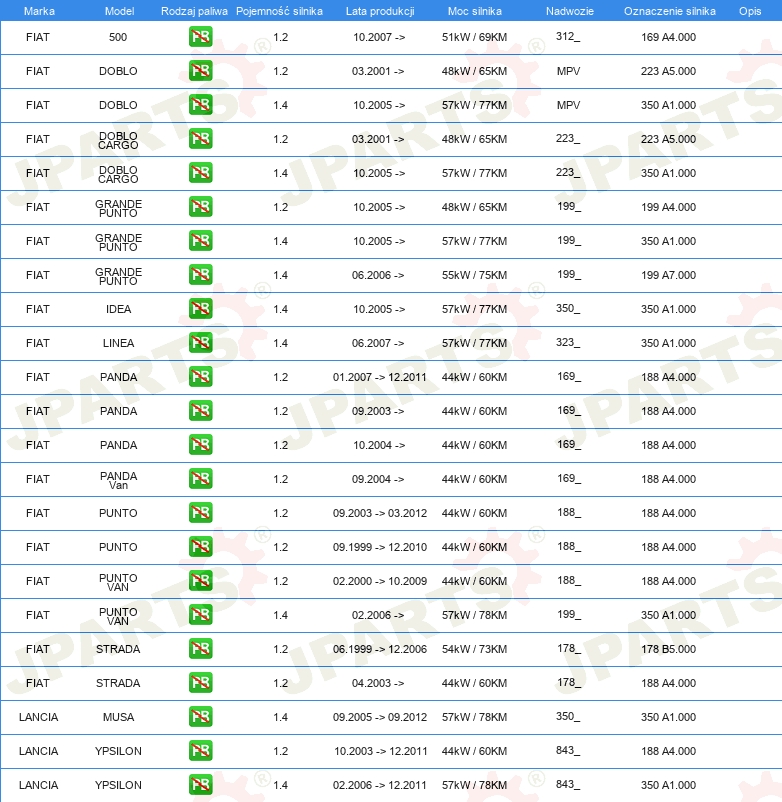
Task: Click production years '09.2005 -> 09.2012'
Action: click(379, 717)
